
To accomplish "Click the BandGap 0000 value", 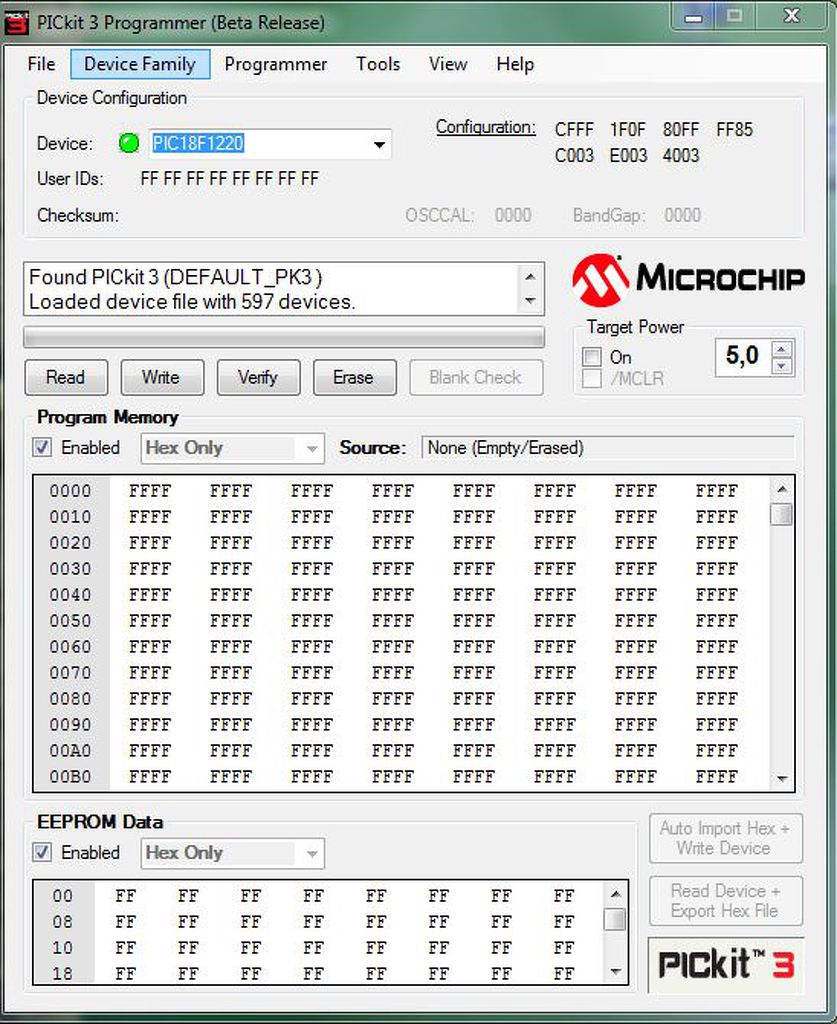I will click(x=682, y=215).
